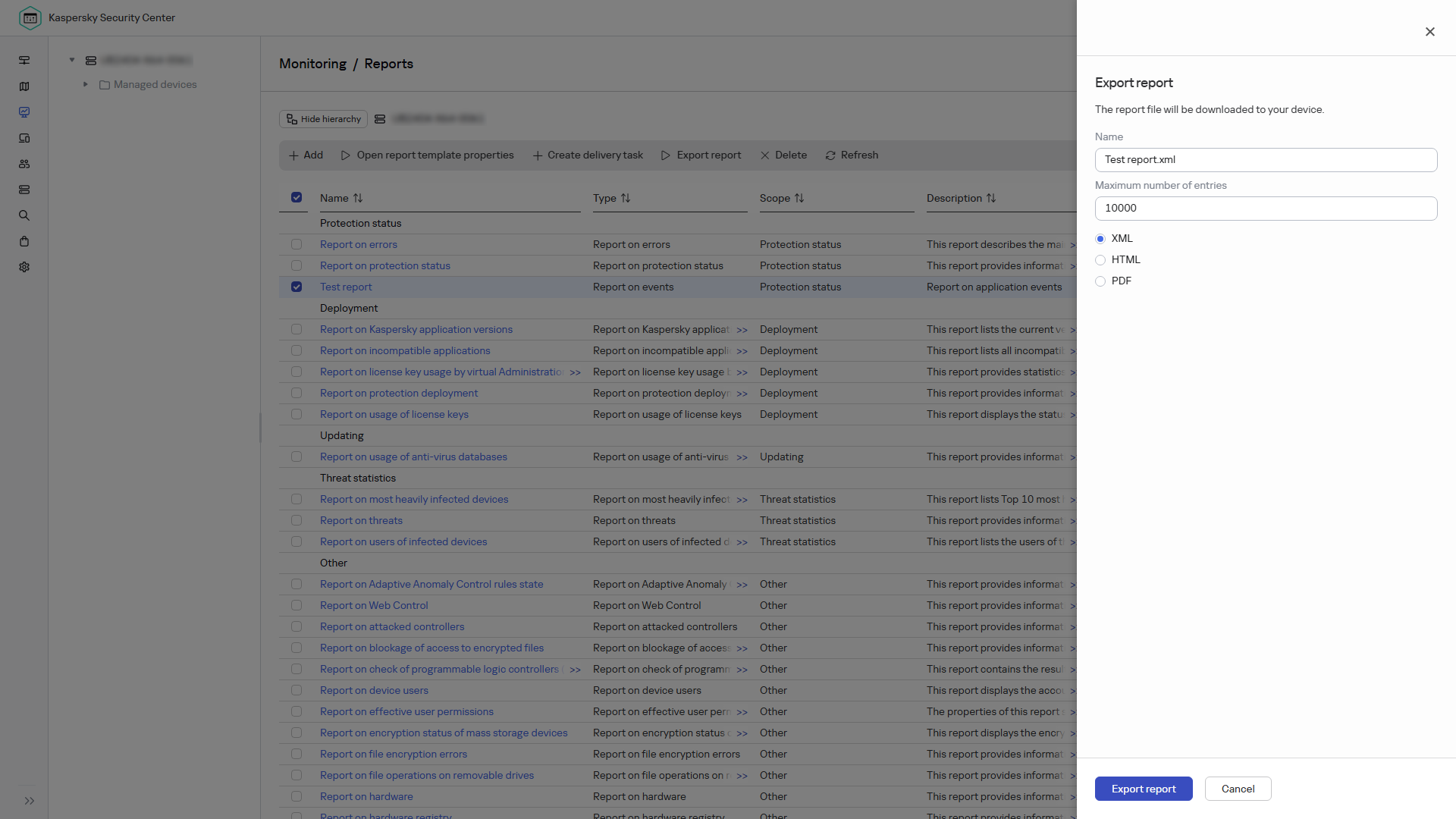1456x819 pixels.
Task: Open the users and roles sidebar icon
Action: click(x=24, y=164)
